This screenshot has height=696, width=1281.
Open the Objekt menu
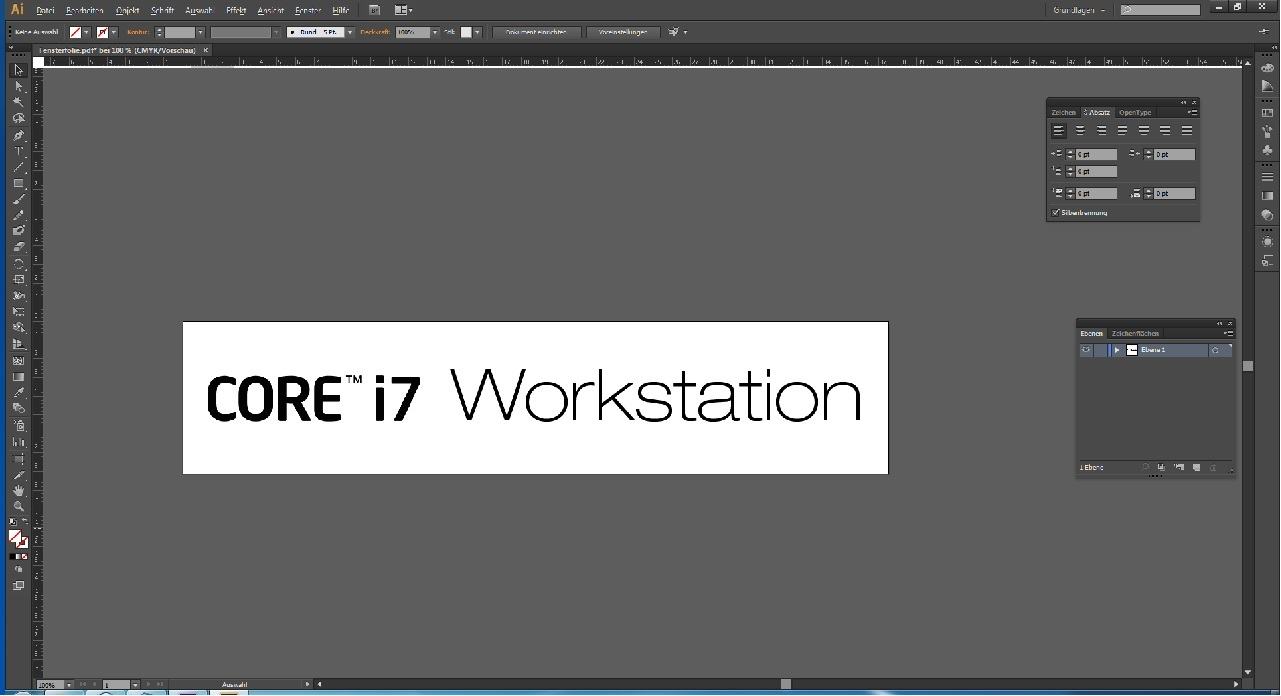pyautogui.click(x=127, y=10)
